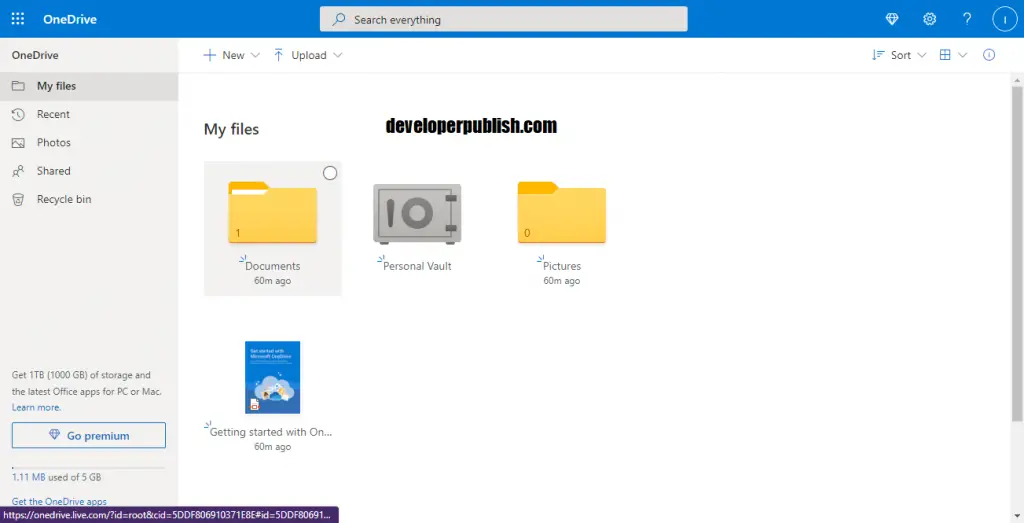The height and width of the screenshot is (523, 1024).
Task: Click the scrollbar up arrow
Action: tap(1017, 79)
